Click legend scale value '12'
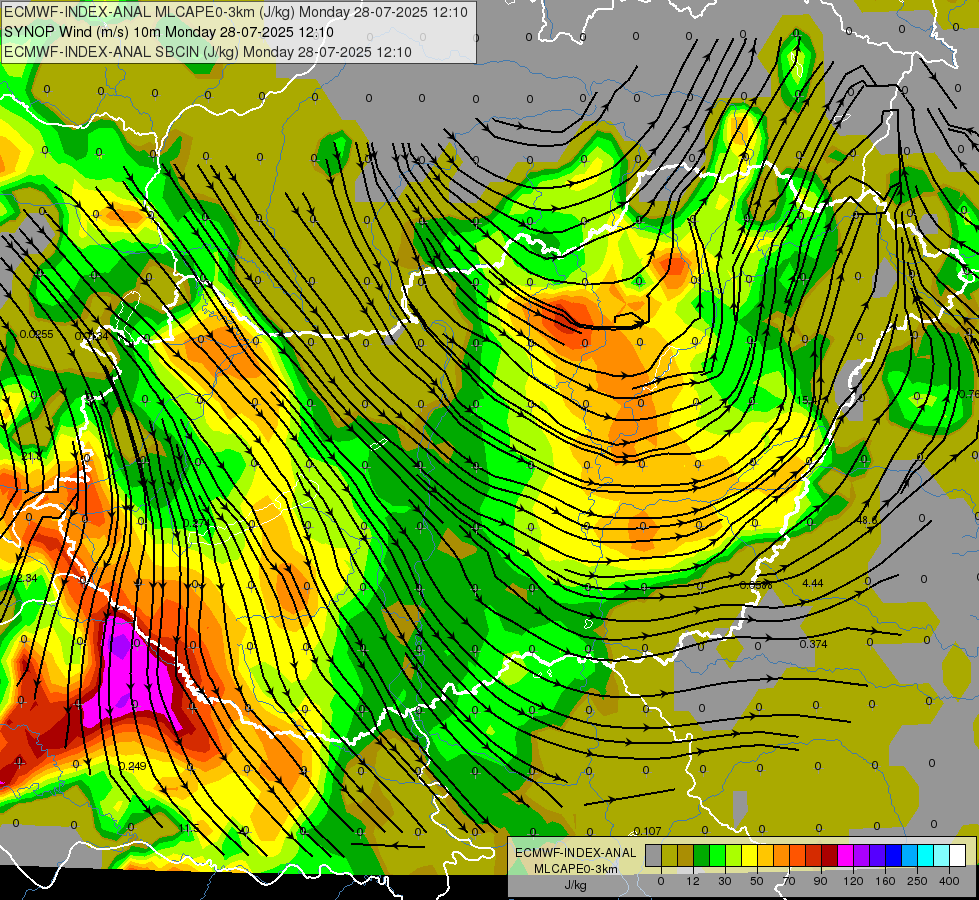Image resolution: width=979 pixels, height=900 pixels. (x=693, y=881)
